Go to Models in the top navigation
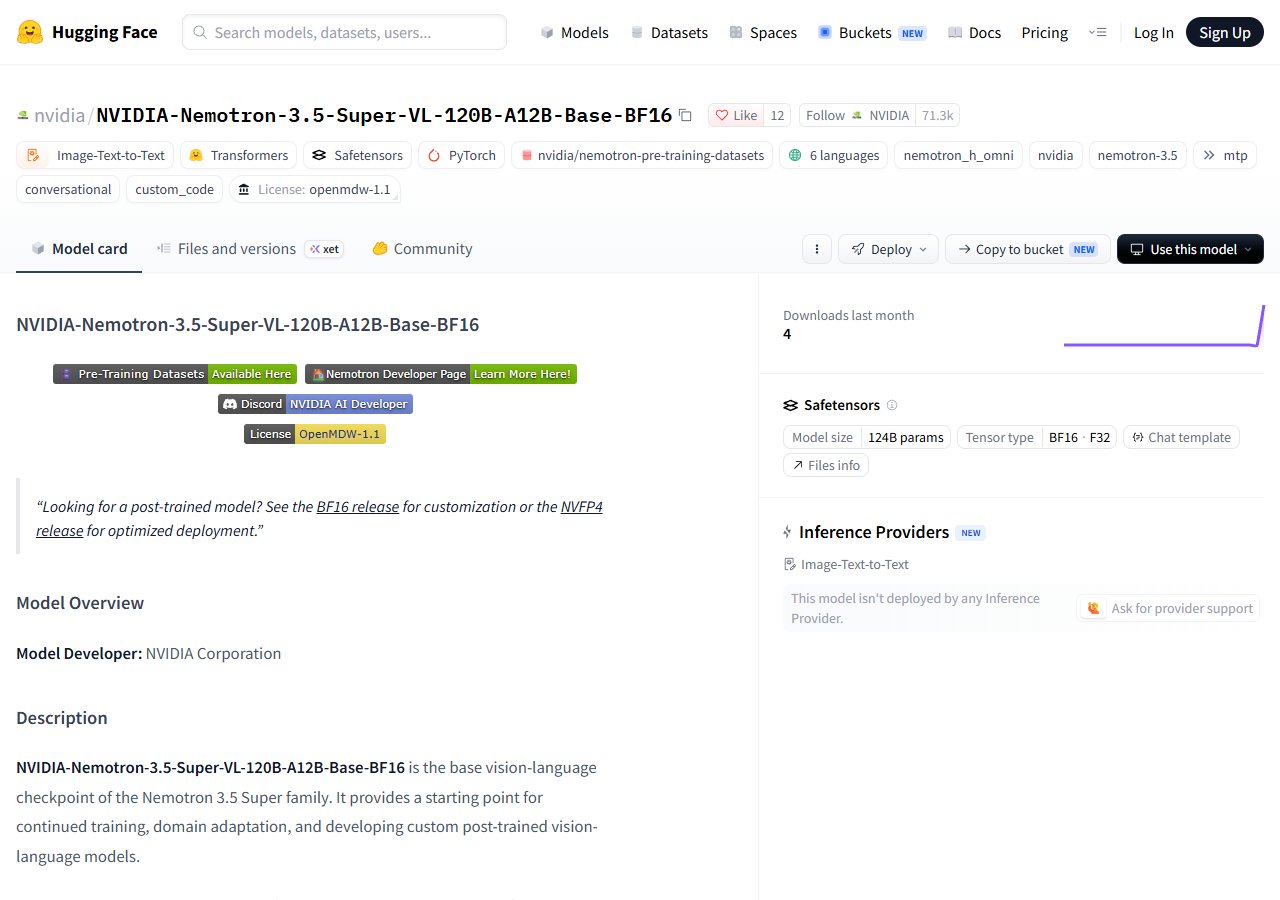This screenshot has width=1280, height=900. pos(574,32)
